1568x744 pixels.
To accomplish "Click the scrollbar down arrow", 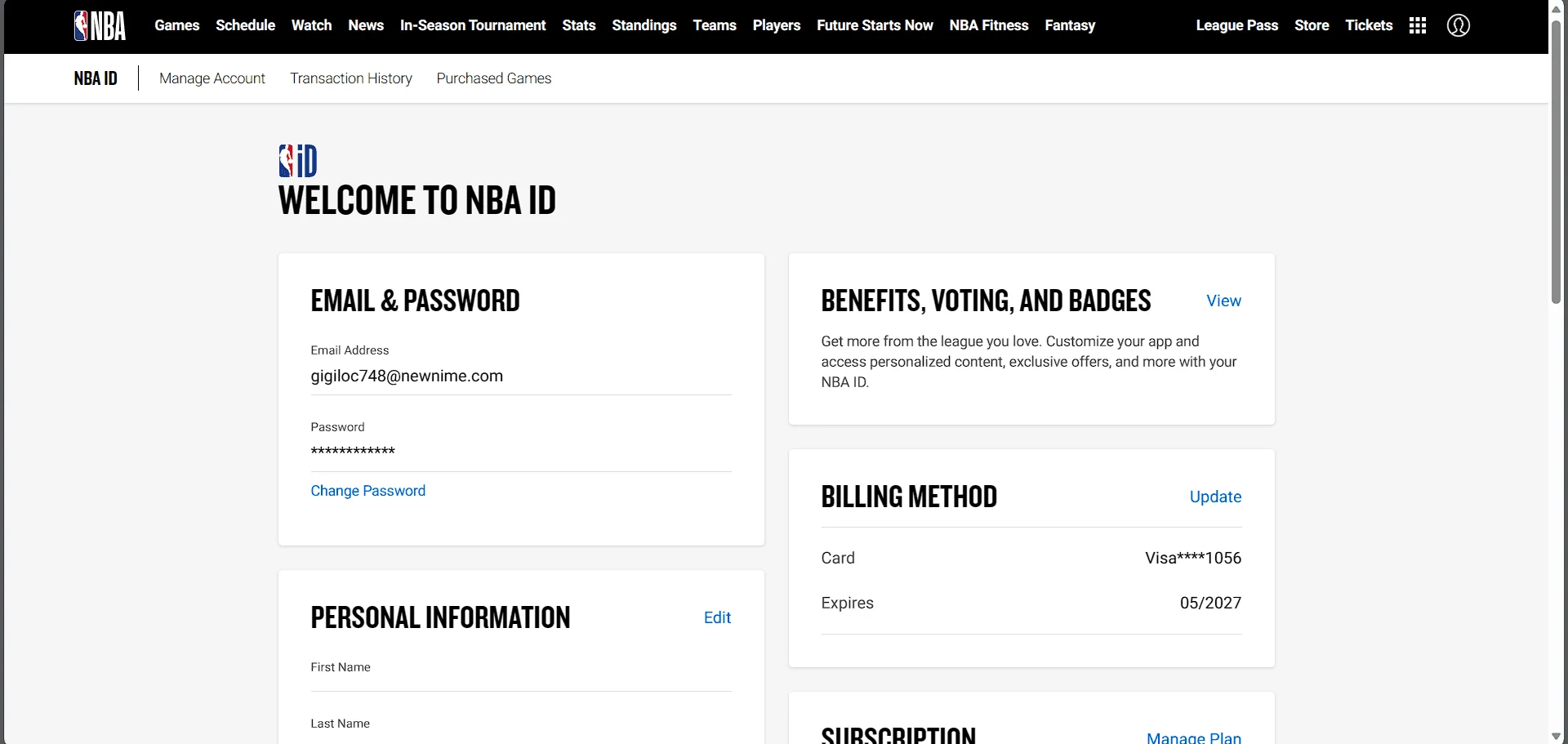I will (1557, 737).
